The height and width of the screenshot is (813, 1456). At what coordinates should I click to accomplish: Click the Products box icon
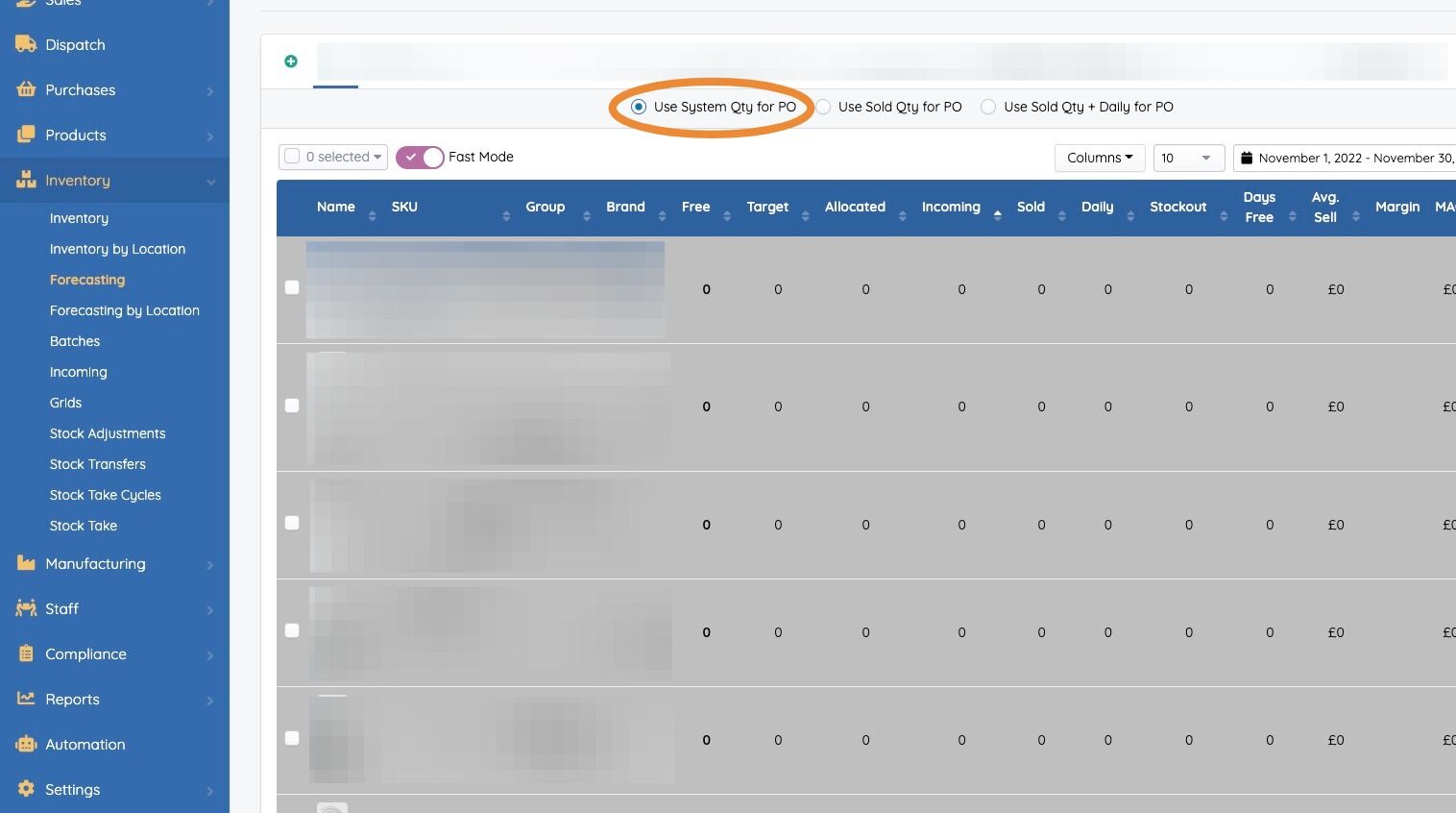(26, 135)
